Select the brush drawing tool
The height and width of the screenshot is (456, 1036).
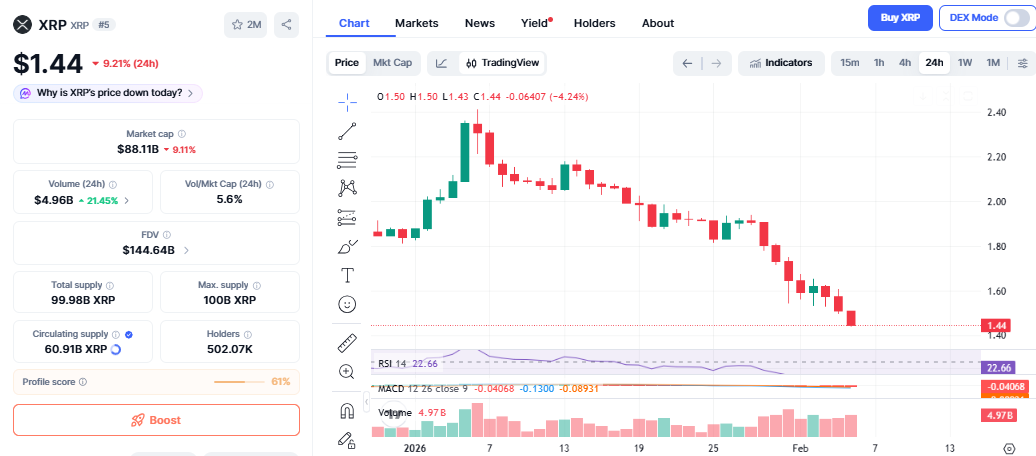tap(347, 246)
